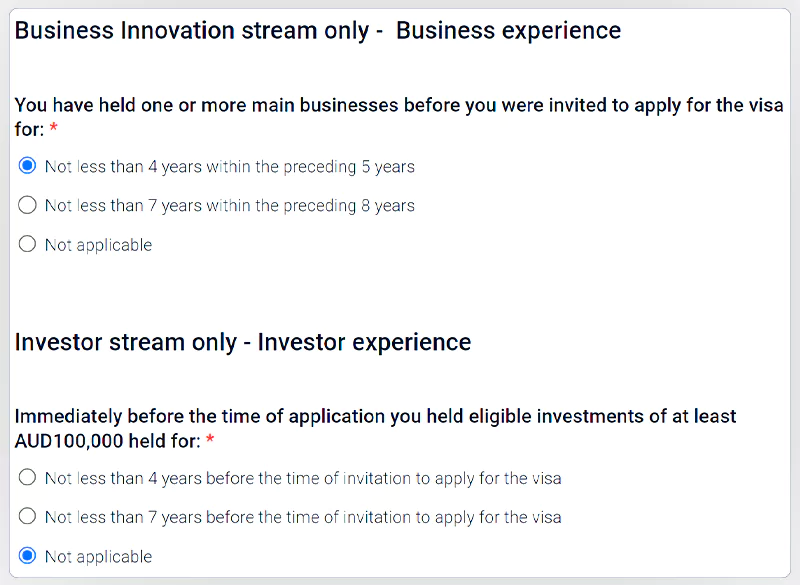
Task: Click the 'Investor stream only - Investor experience' heading
Action: coord(243,343)
